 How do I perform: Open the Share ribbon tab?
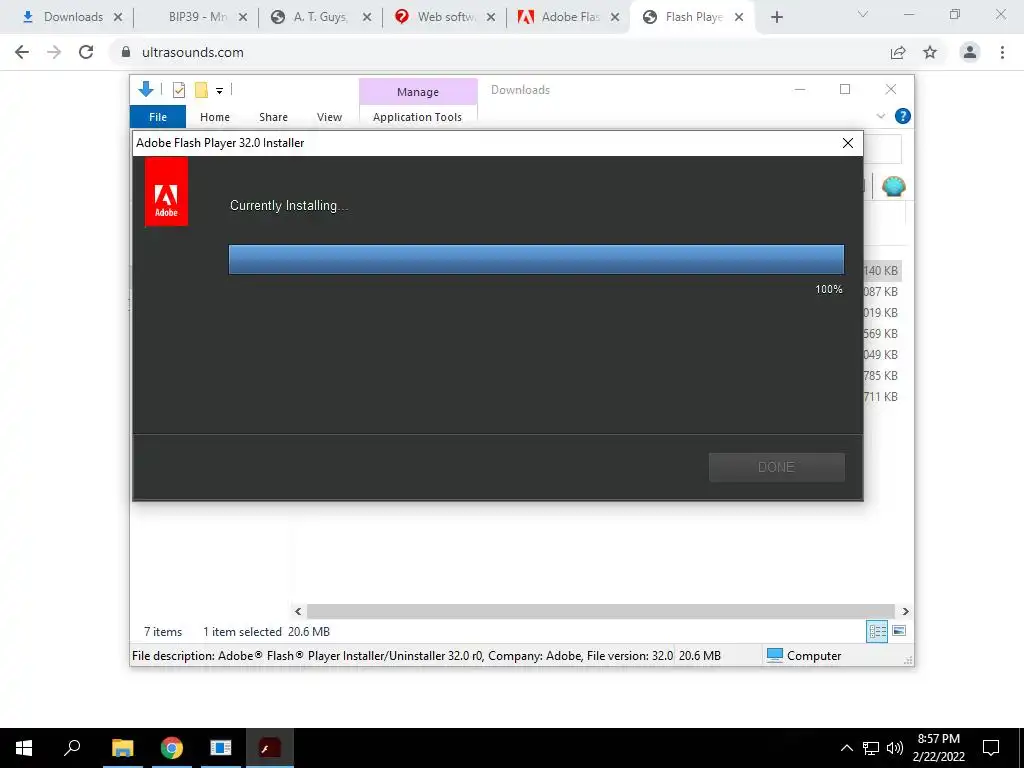273,117
